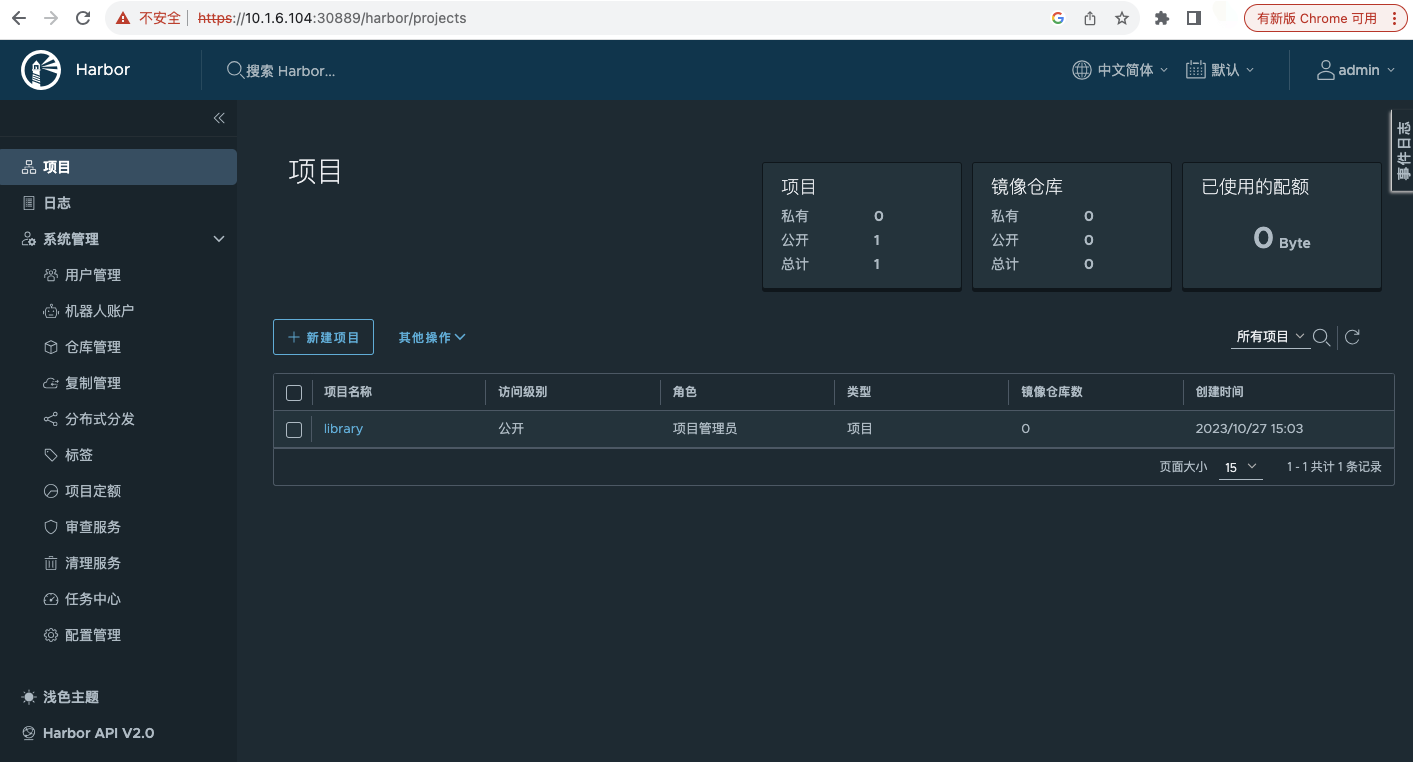This screenshot has height=762, width=1413.
Task: Open the 项目 menu item
Action: (x=118, y=167)
